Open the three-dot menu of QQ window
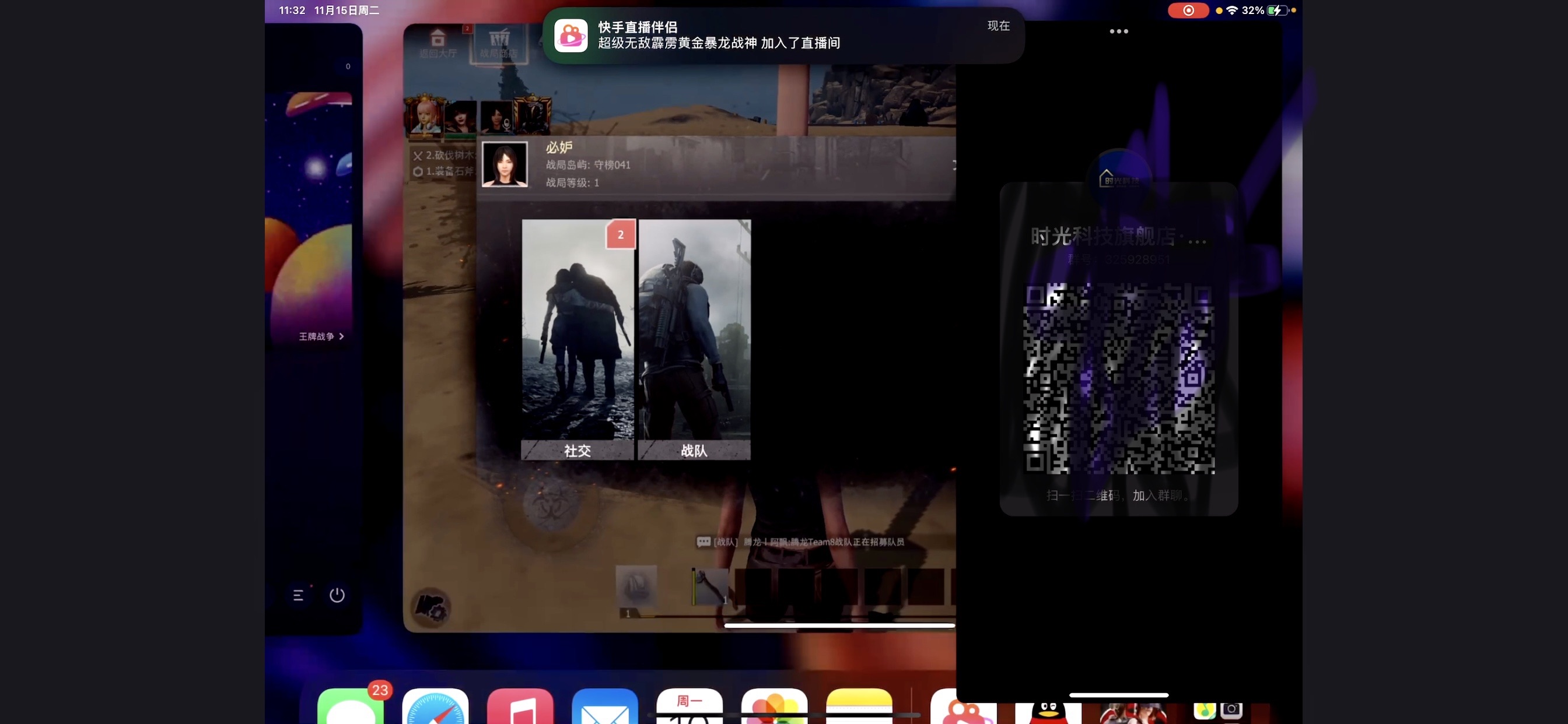This screenshot has width=1568, height=724. 1119,31
